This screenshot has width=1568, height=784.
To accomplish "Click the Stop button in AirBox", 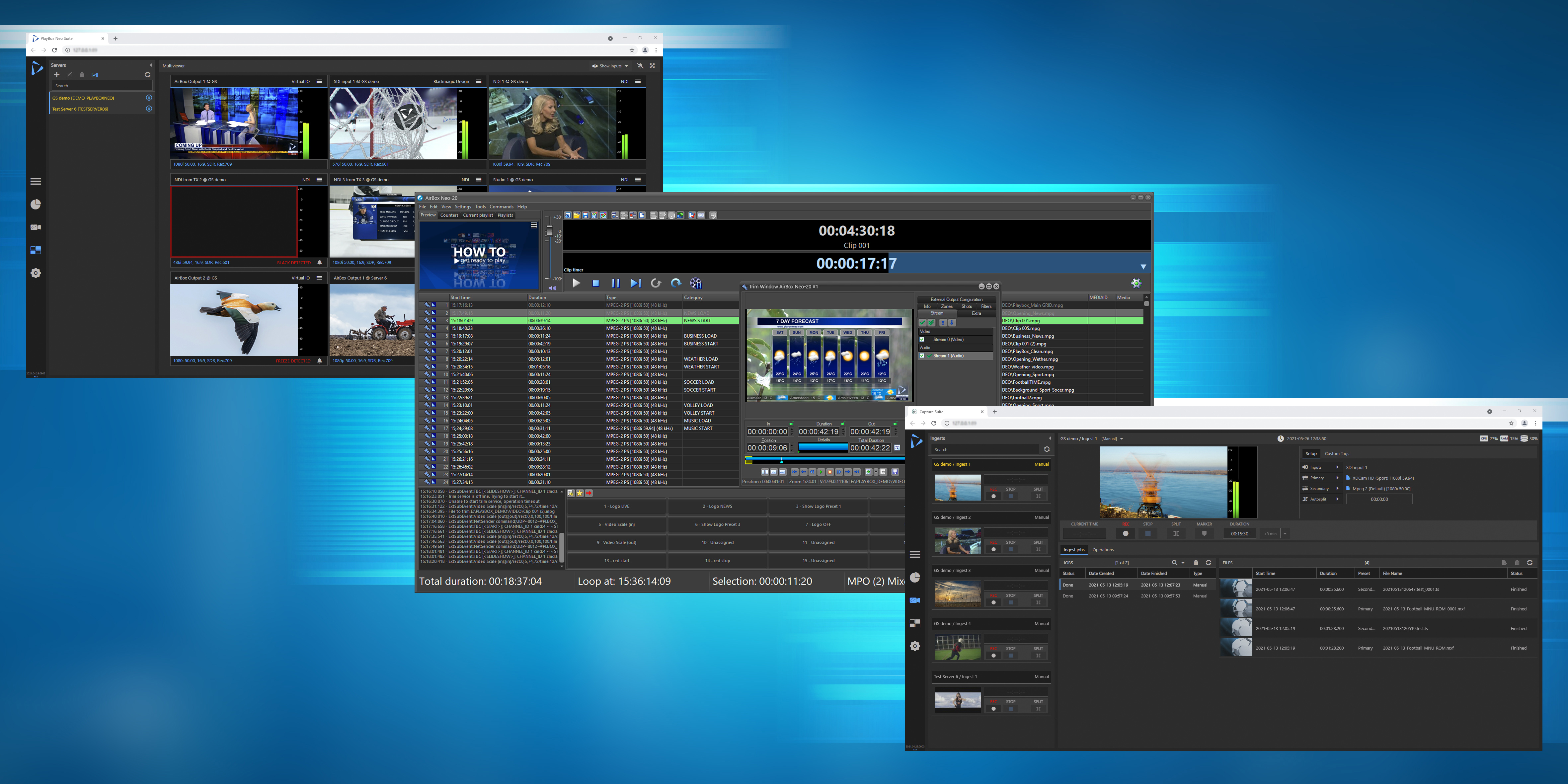I will (x=596, y=283).
